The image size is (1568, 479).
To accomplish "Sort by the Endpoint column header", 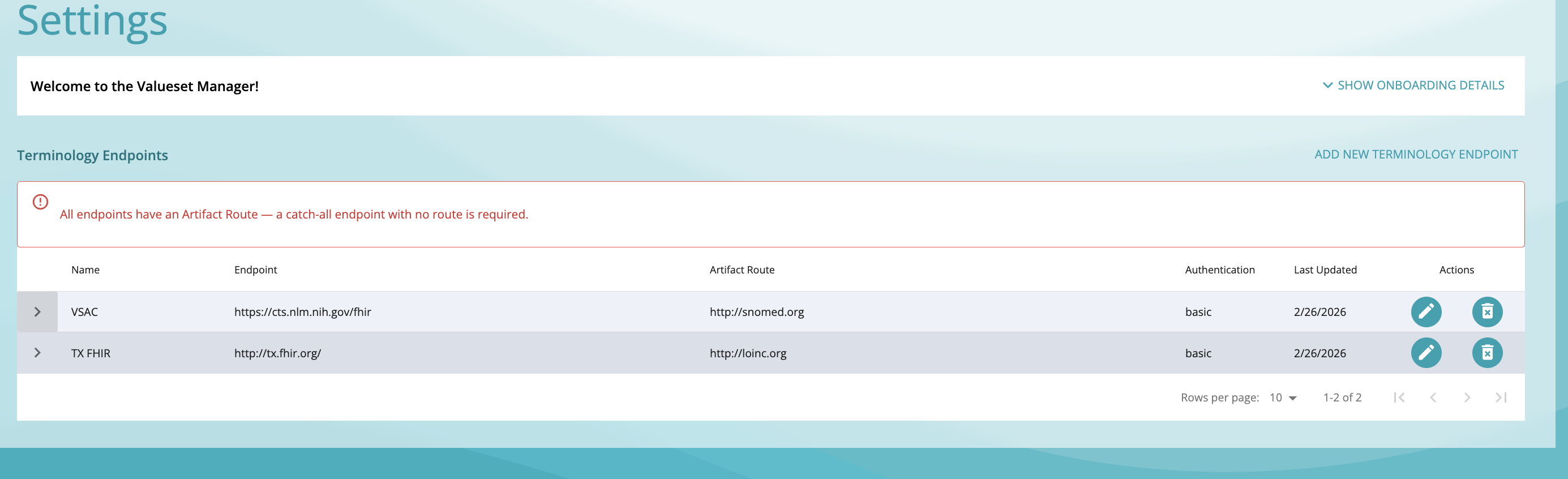I will [256, 270].
